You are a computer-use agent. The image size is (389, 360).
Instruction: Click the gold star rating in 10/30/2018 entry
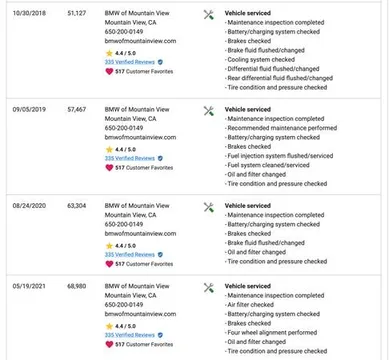109,53
